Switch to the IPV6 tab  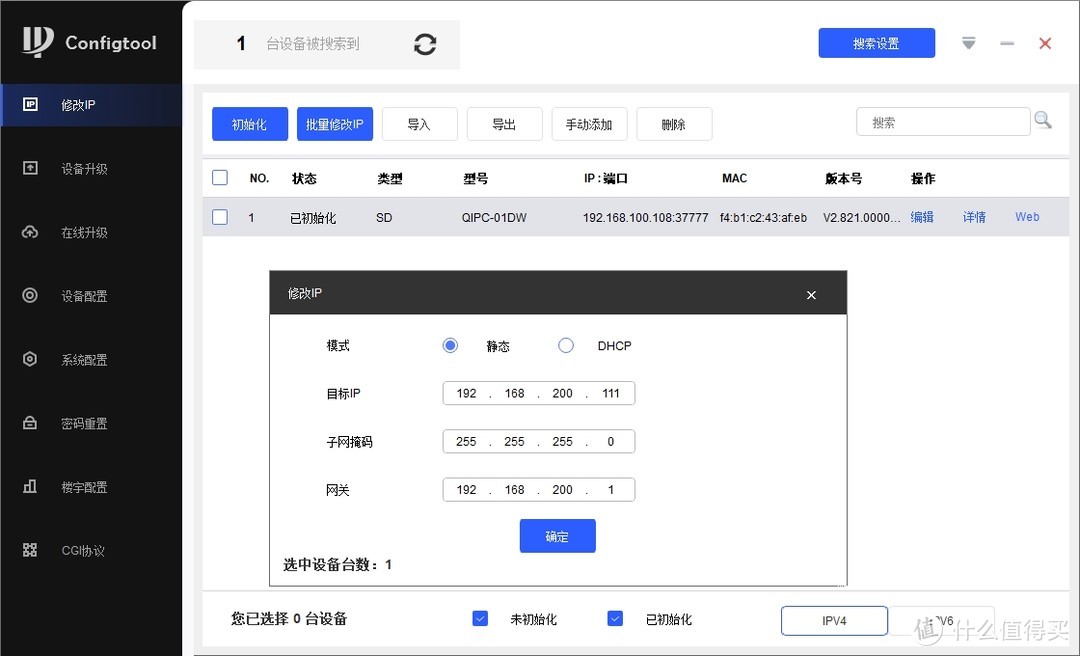coord(941,620)
